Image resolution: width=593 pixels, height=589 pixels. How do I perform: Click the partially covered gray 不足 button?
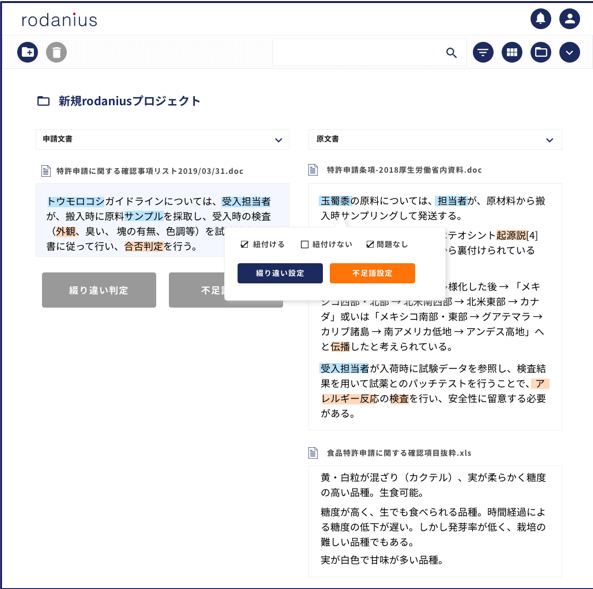pos(197,290)
